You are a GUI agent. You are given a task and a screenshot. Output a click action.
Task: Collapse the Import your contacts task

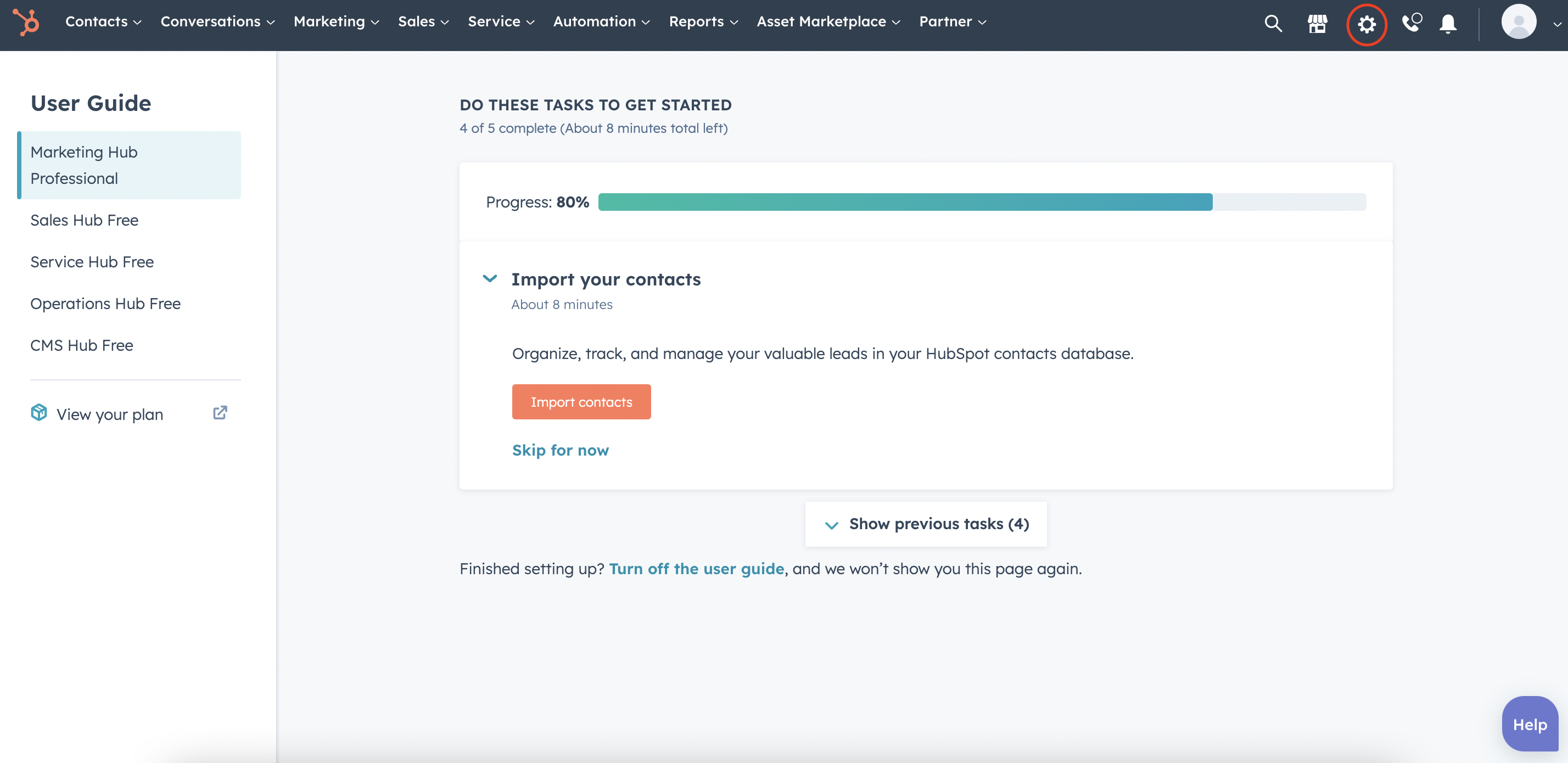pyautogui.click(x=490, y=279)
